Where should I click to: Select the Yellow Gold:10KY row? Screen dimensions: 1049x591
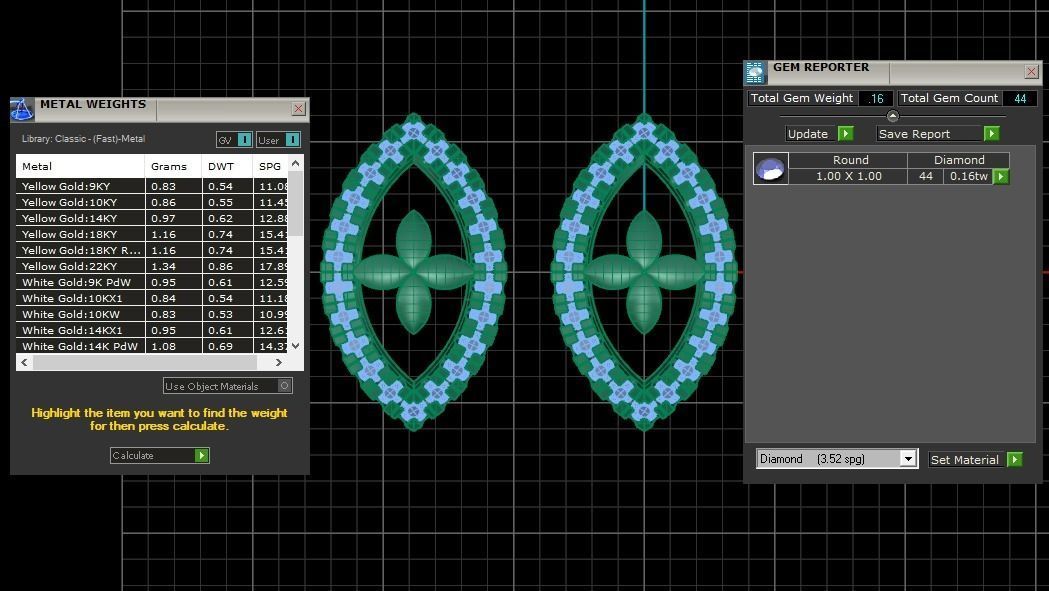pos(152,202)
